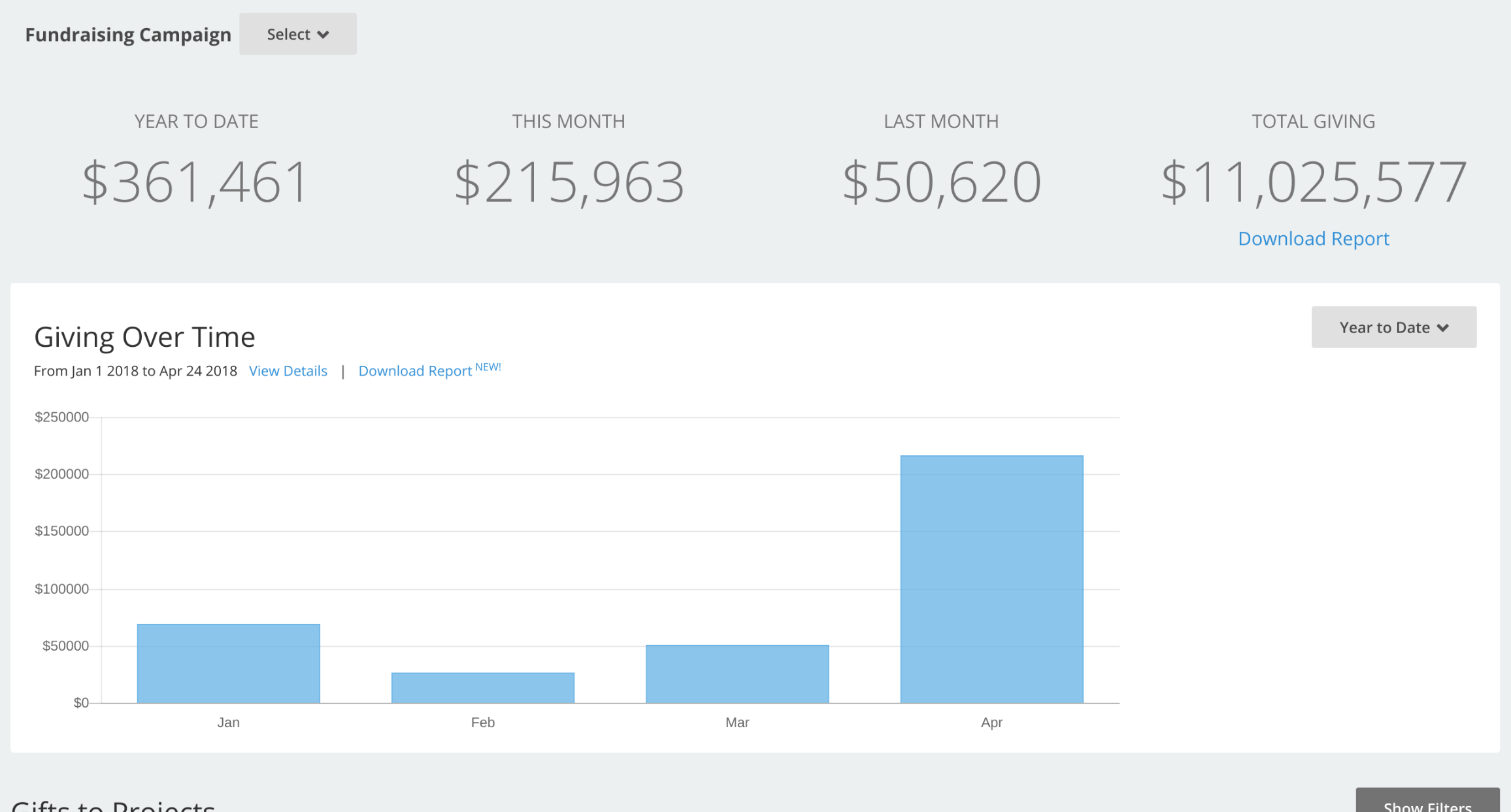Viewport: 1511px width, 812px height.
Task: Click the January bar in the chart
Action: [228, 663]
